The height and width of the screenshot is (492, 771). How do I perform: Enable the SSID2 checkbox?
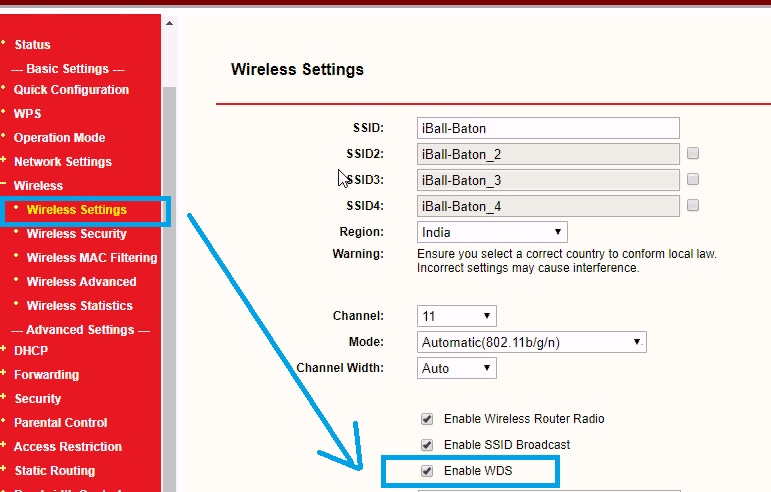coord(693,154)
